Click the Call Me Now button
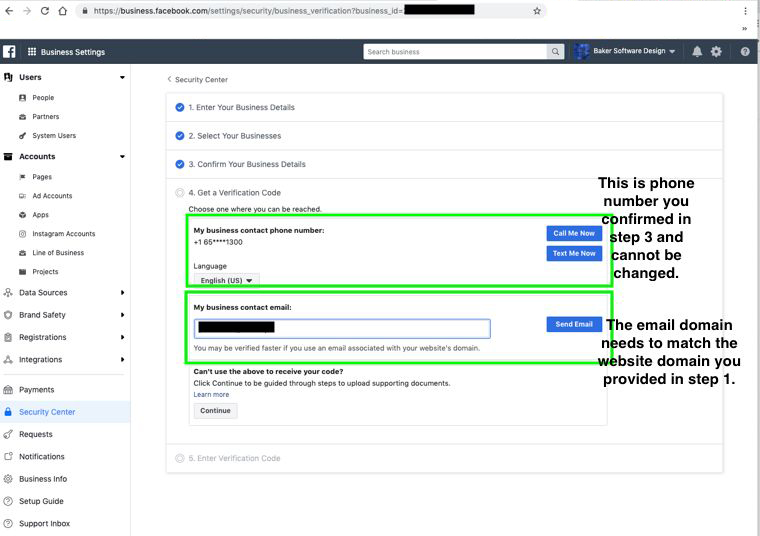This screenshot has width=760, height=536. click(574, 233)
